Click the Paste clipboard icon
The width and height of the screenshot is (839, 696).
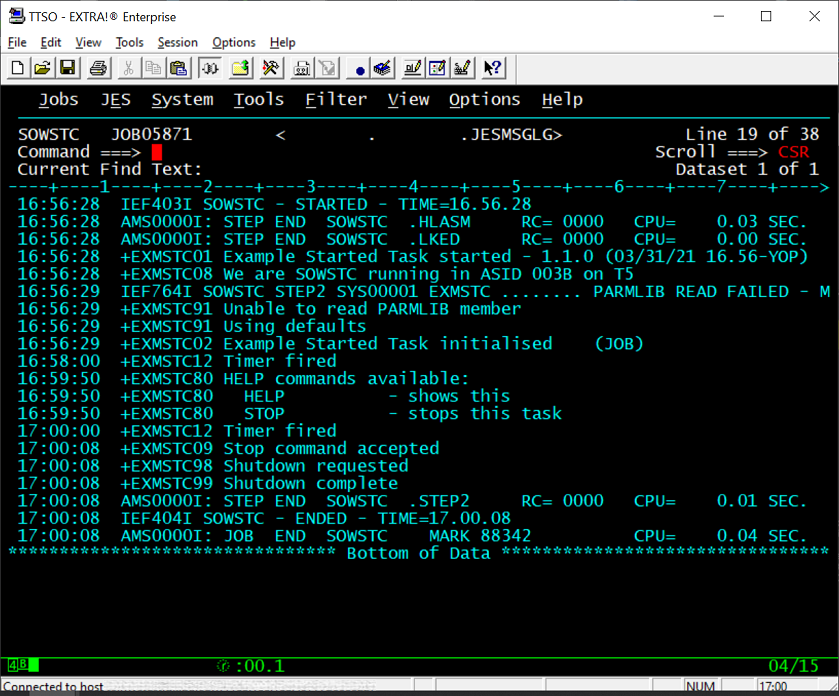pos(178,68)
